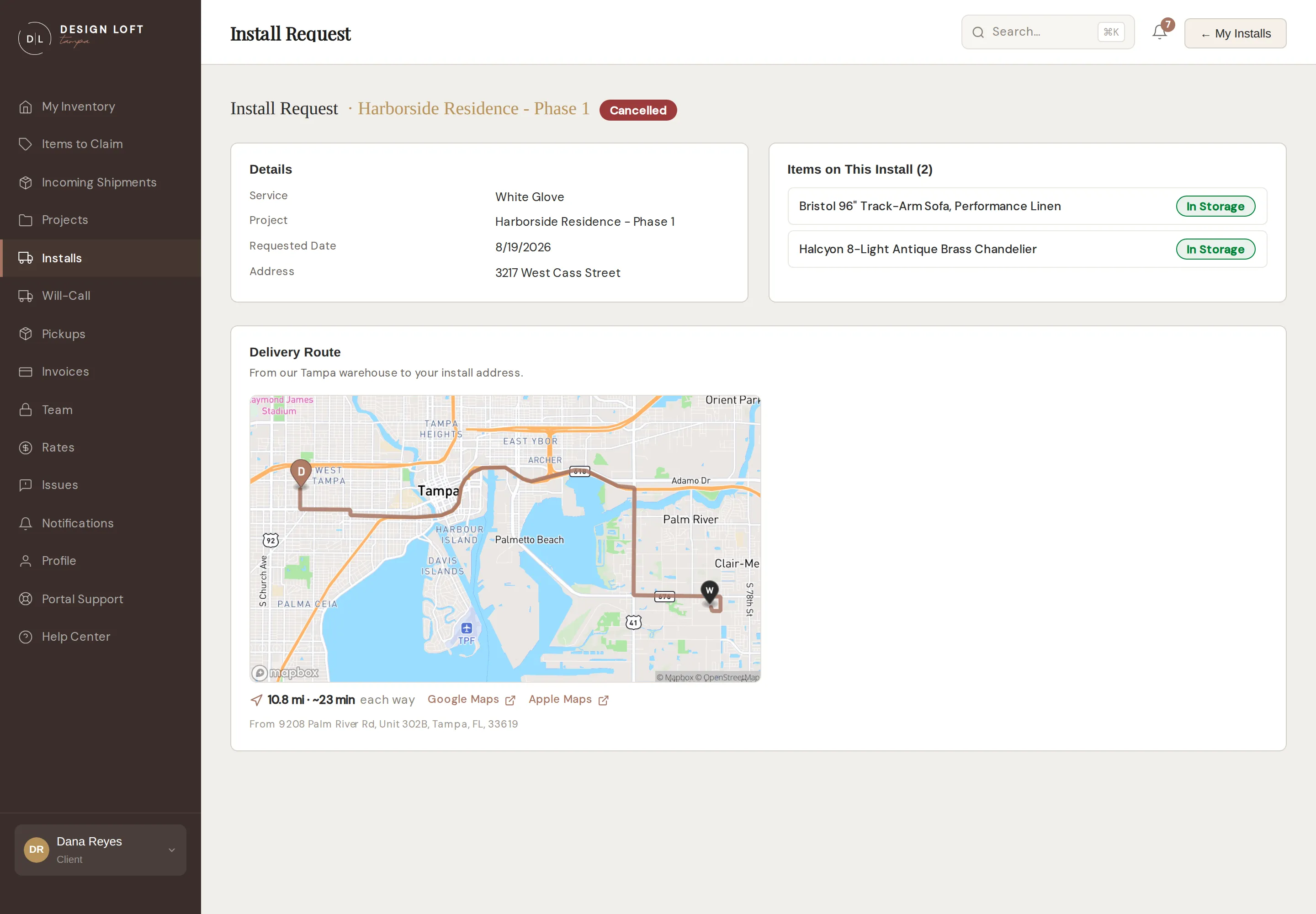The image size is (1316, 914).
Task: Open the Help Center
Action: coord(100,637)
